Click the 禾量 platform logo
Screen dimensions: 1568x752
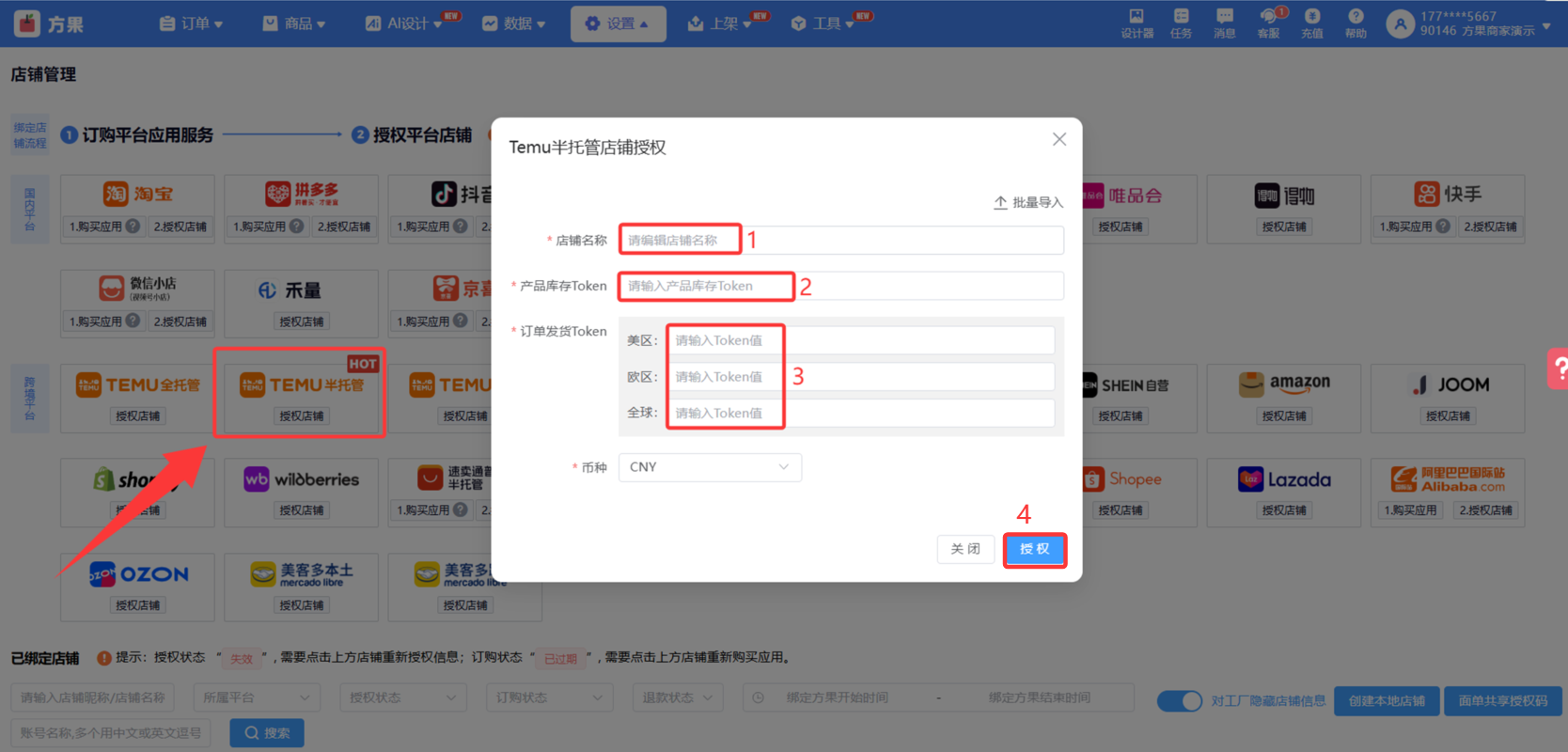[290, 290]
